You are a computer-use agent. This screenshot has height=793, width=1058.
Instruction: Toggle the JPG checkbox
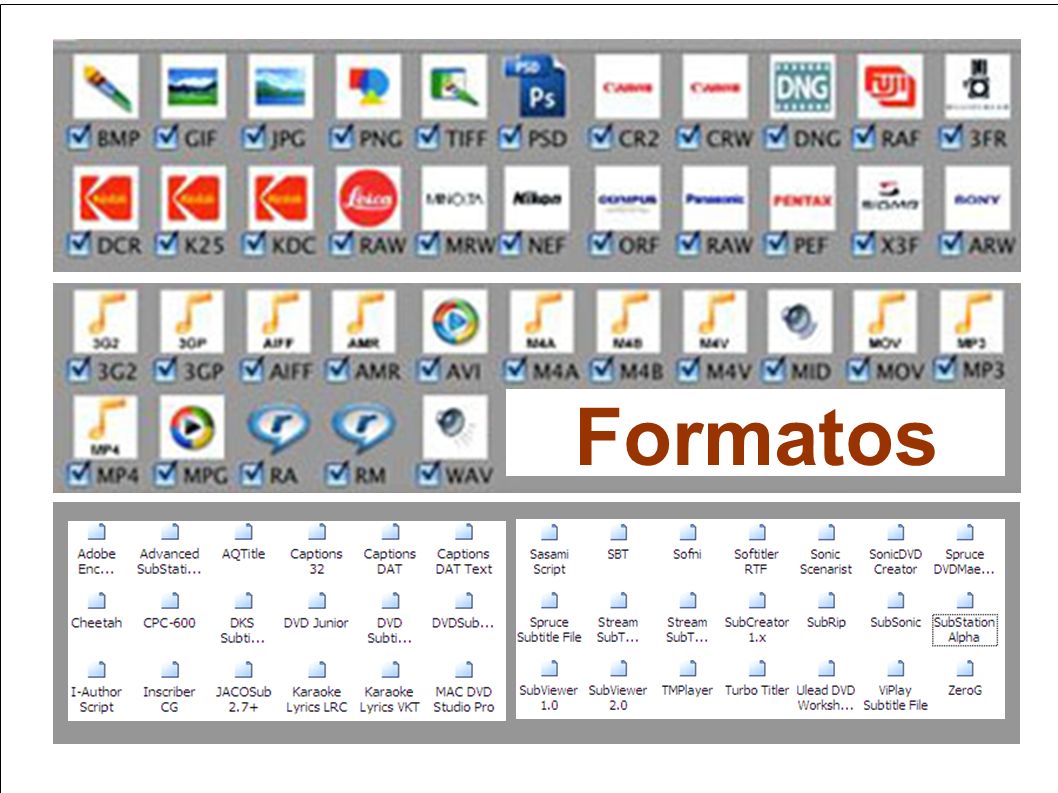(x=254, y=138)
